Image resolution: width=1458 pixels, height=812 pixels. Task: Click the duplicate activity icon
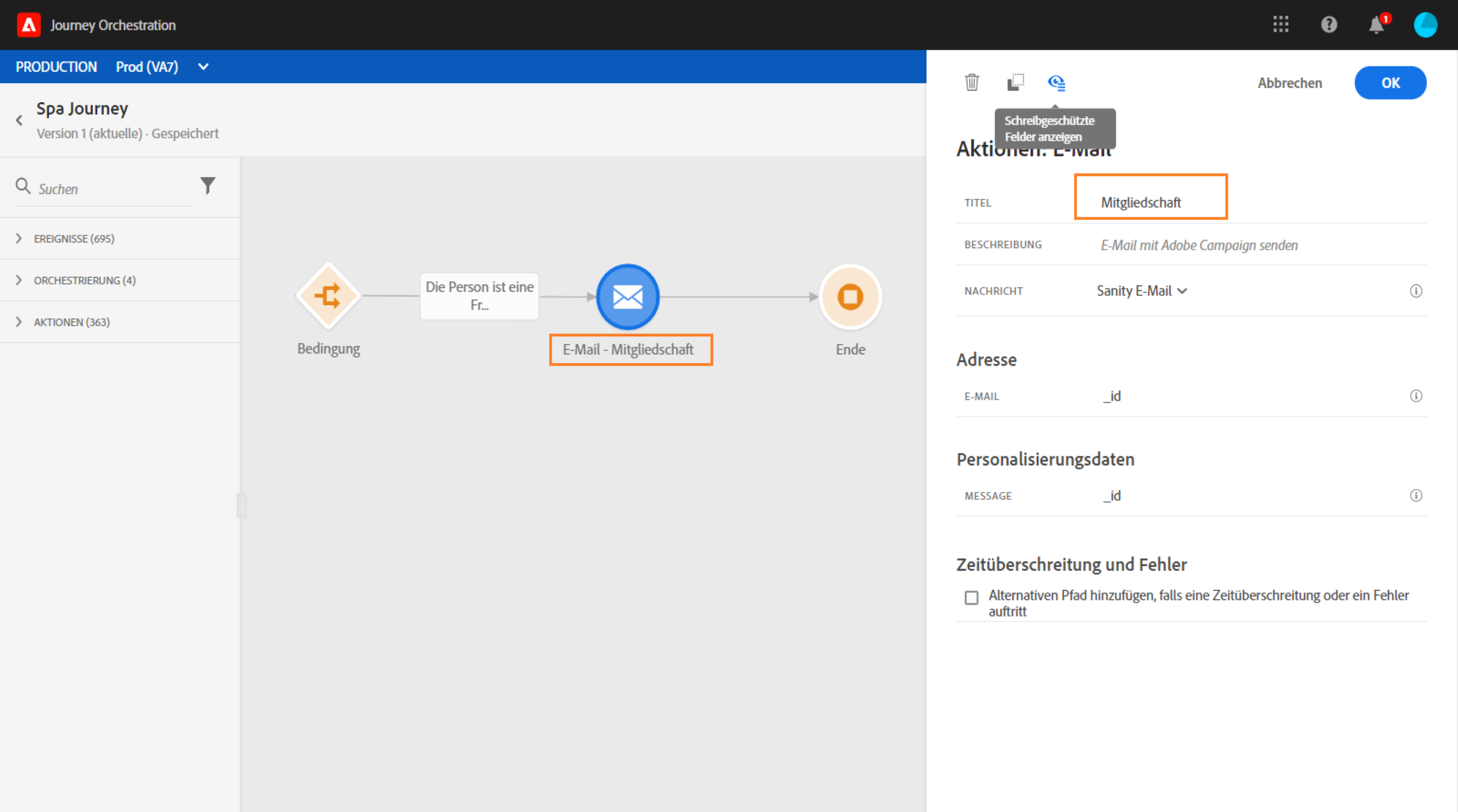coord(1015,82)
